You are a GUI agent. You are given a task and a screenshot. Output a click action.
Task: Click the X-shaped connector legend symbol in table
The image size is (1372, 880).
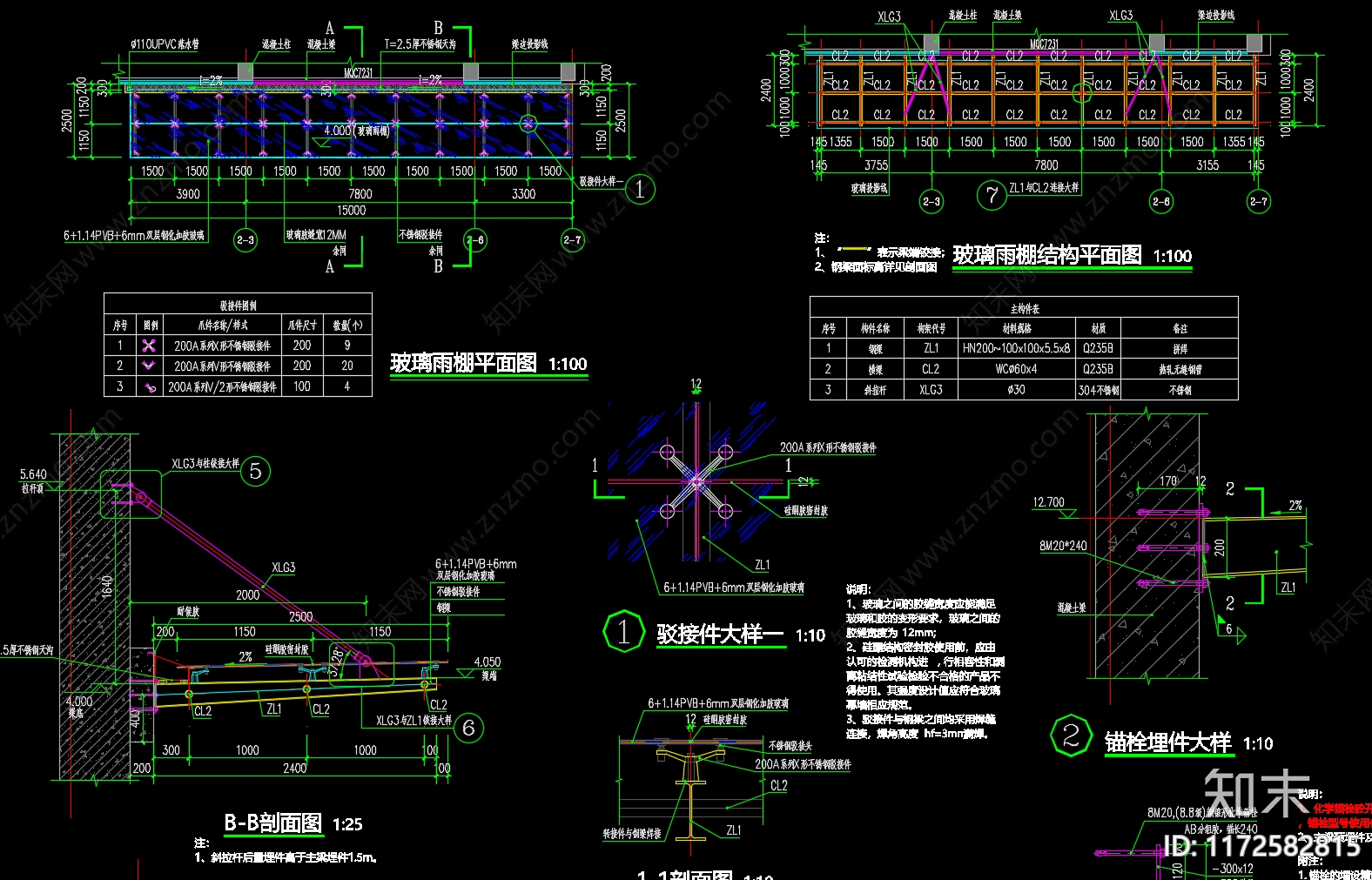150,346
